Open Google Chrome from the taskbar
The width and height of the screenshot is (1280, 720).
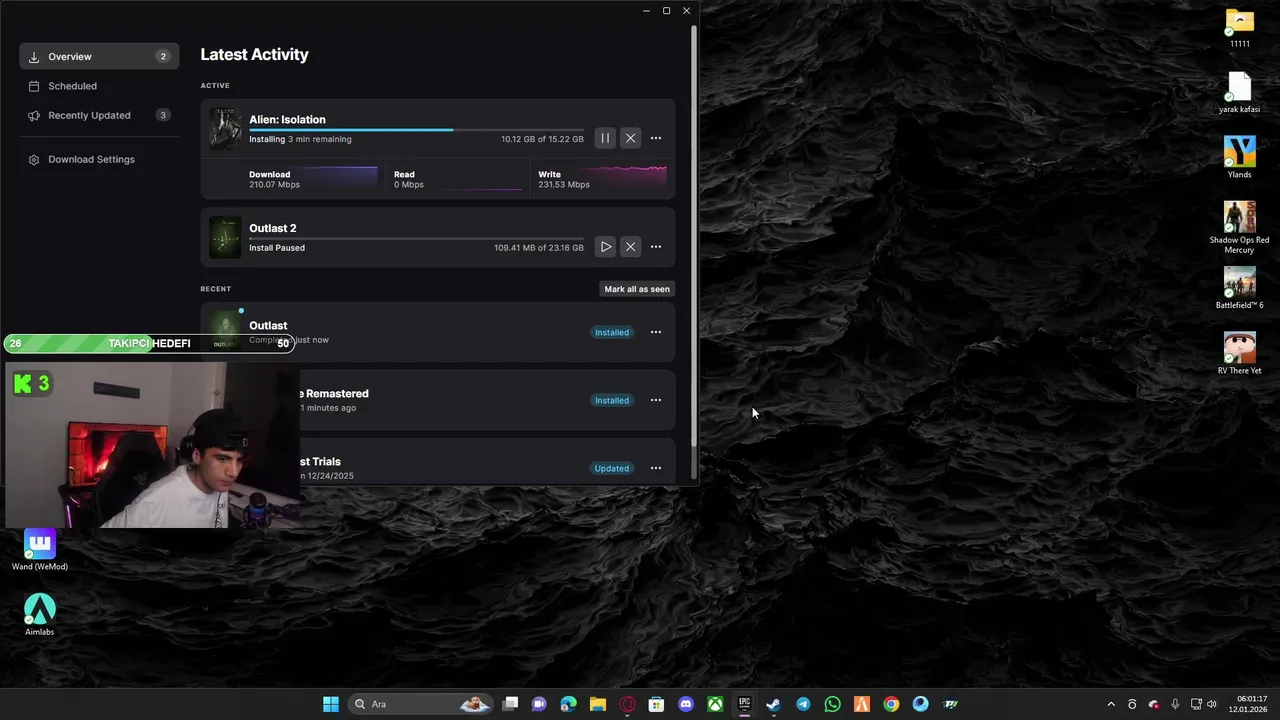coord(891,704)
